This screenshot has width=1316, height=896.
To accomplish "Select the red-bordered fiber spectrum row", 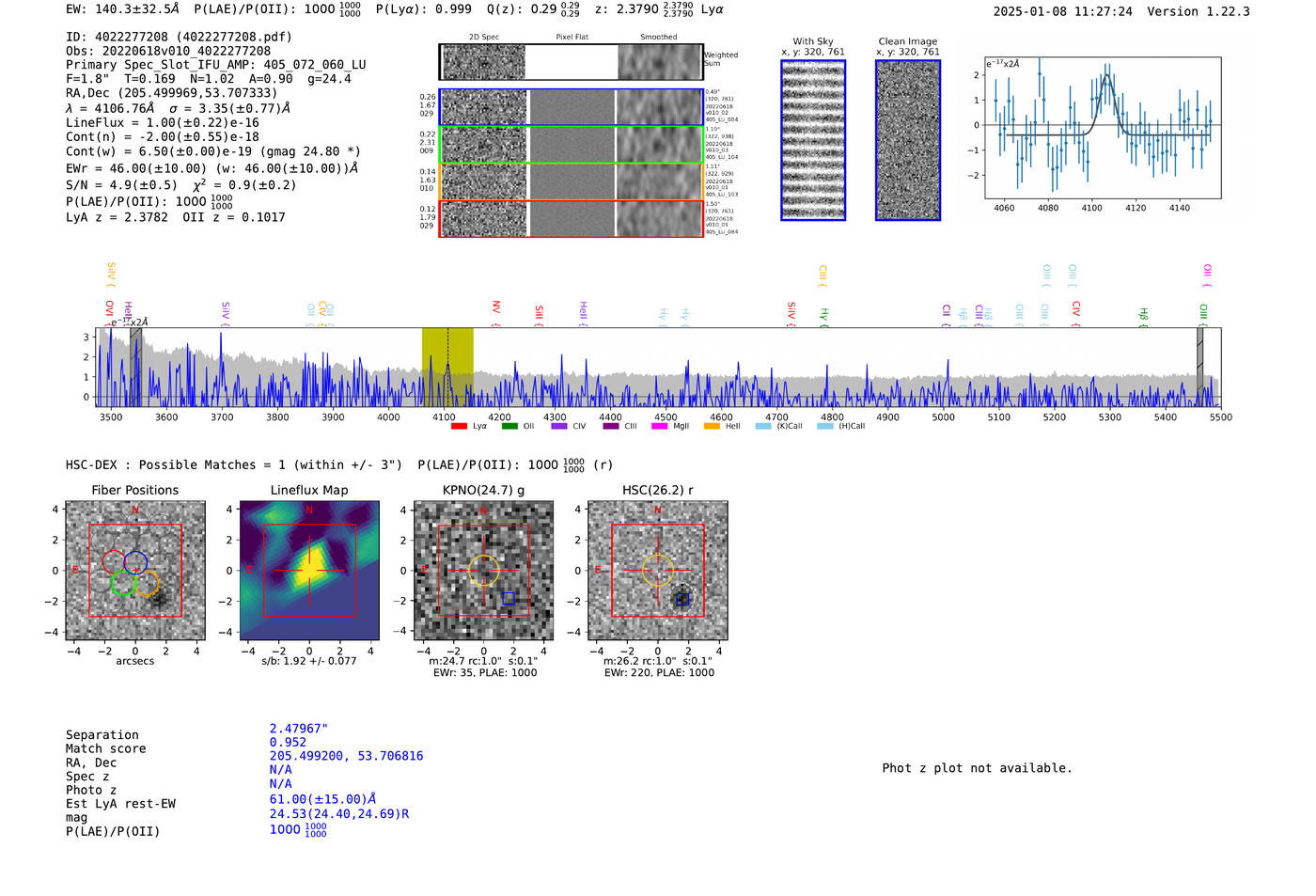I will coord(571,218).
